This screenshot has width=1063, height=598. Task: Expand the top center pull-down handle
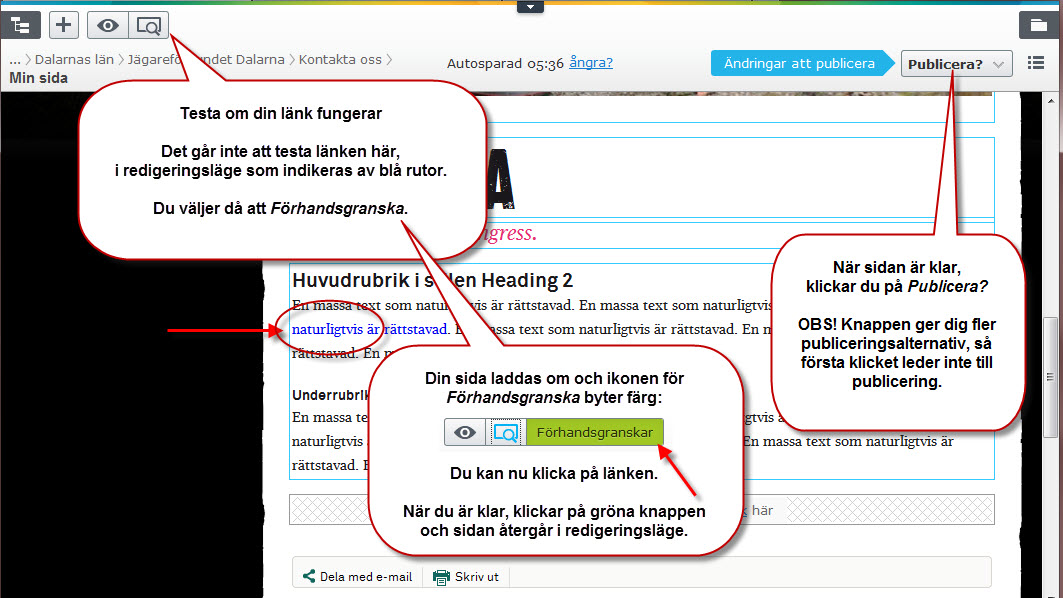tap(530, 7)
